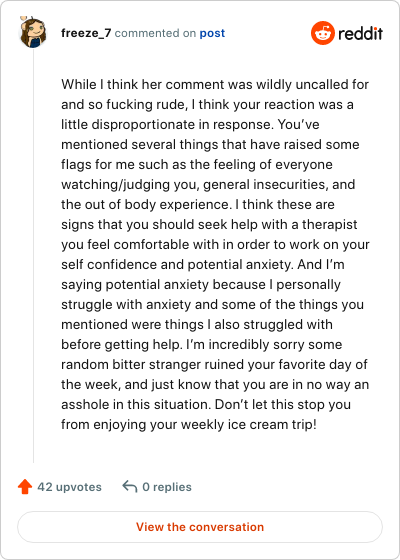400x560 pixels.
Task: Click the reddit wordmark text
Action: [360, 33]
